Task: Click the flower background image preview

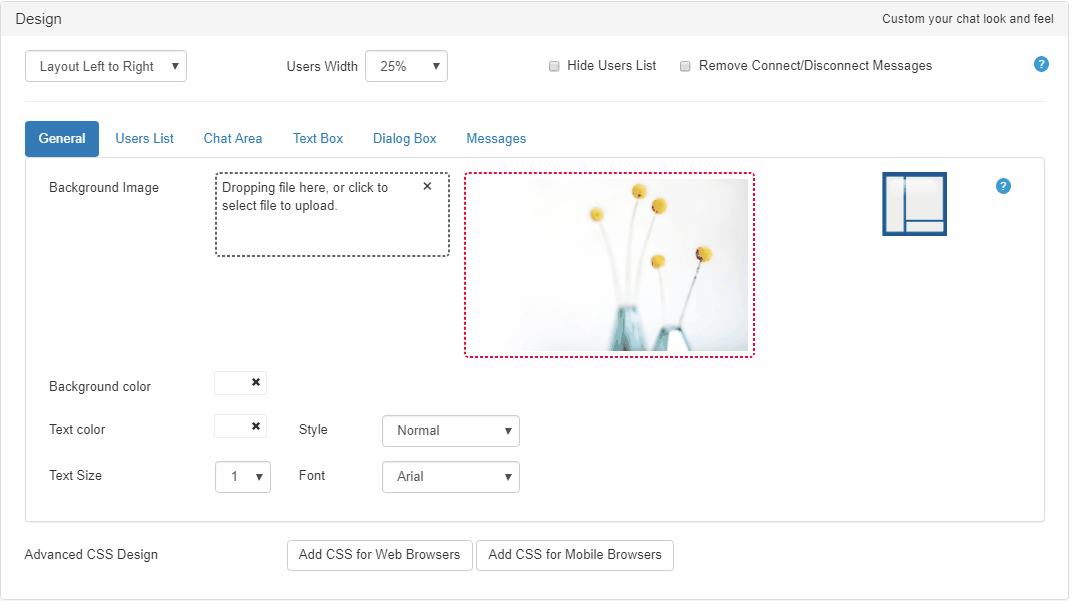Action: [609, 265]
